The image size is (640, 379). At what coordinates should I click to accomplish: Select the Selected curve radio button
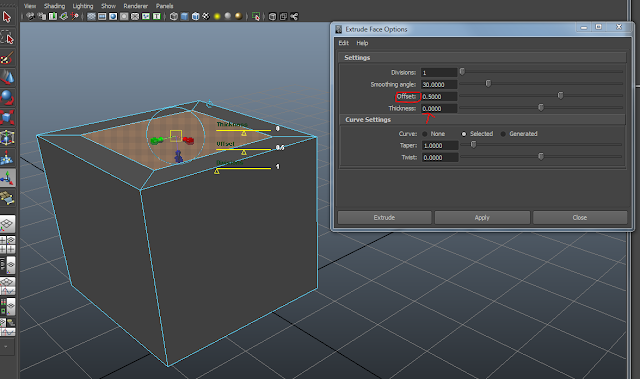(x=464, y=134)
